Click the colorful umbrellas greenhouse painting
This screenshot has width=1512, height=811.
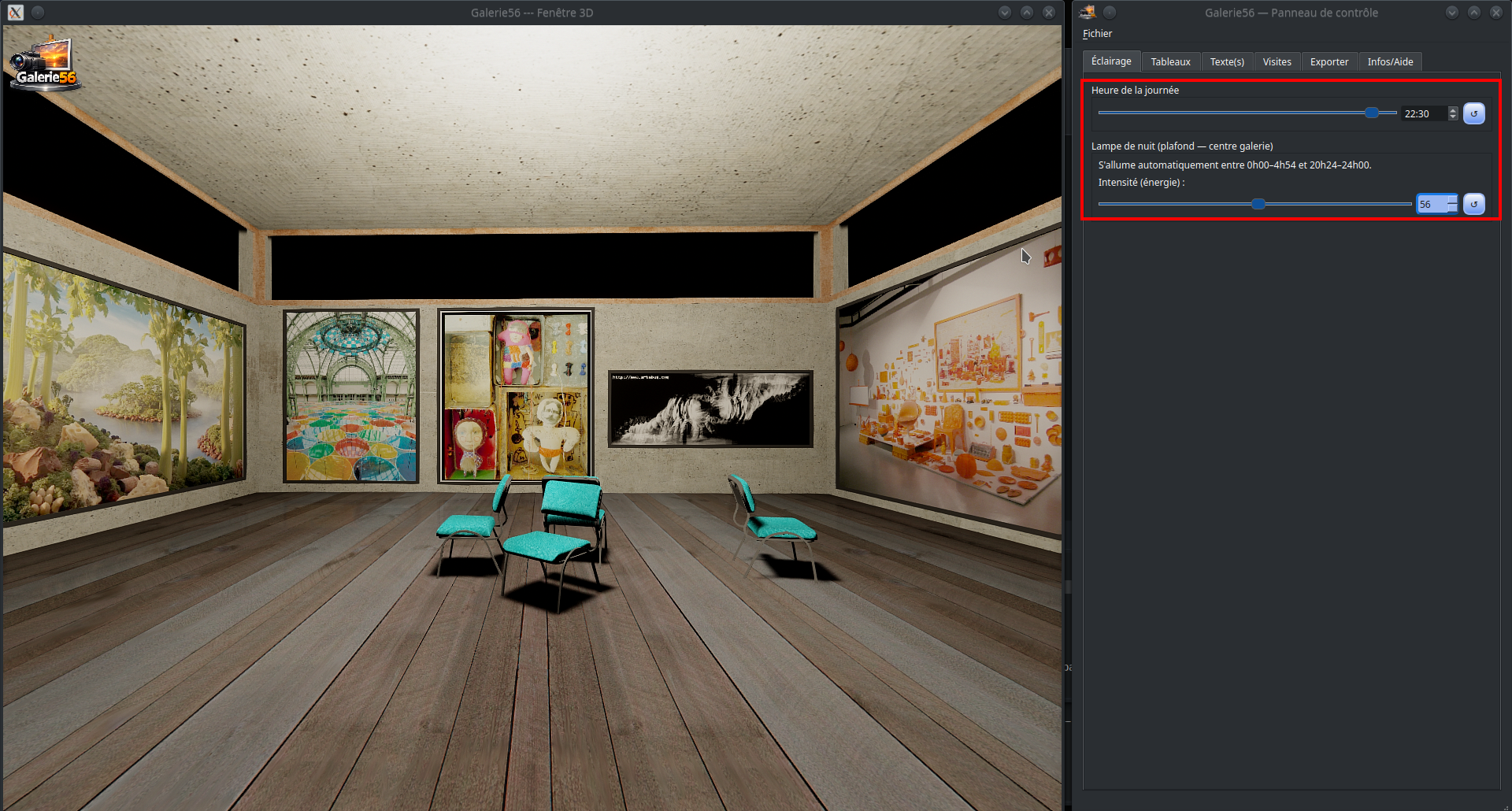(351, 396)
